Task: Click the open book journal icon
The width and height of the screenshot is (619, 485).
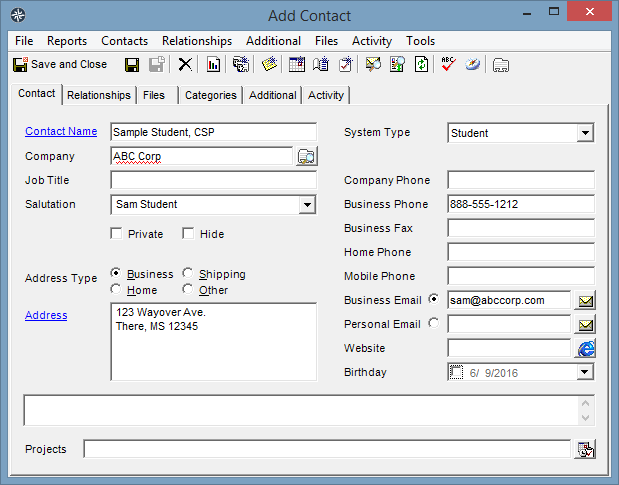Action: 321,65
